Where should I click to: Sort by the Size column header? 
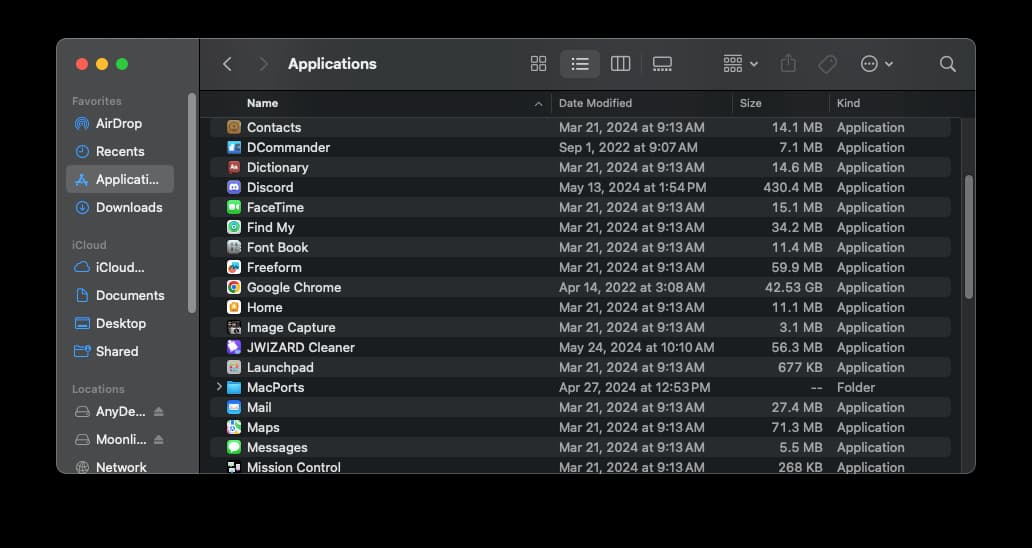coord(750,103)
